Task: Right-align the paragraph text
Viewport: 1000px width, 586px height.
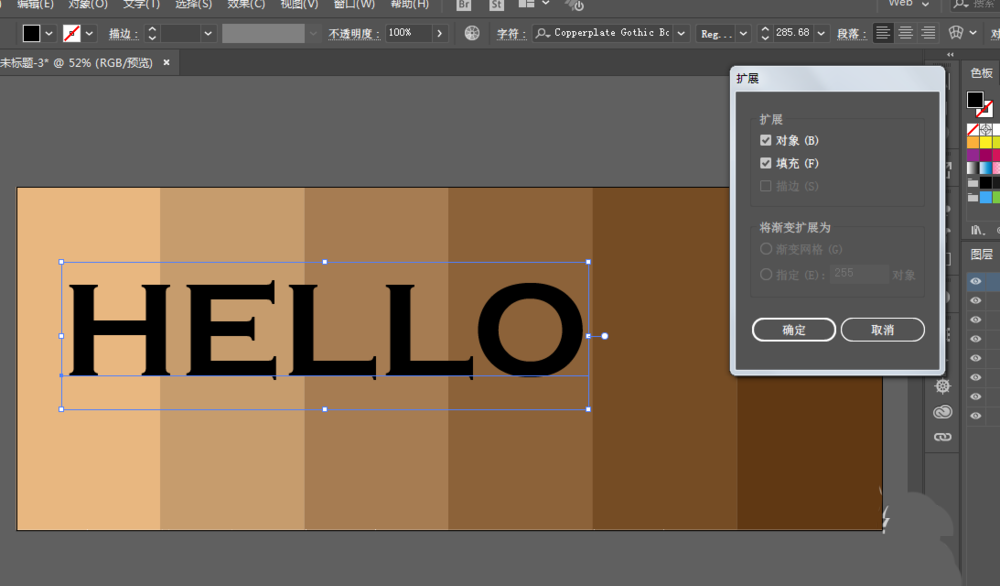Action: pyautogui.click(x=929, y=33)
